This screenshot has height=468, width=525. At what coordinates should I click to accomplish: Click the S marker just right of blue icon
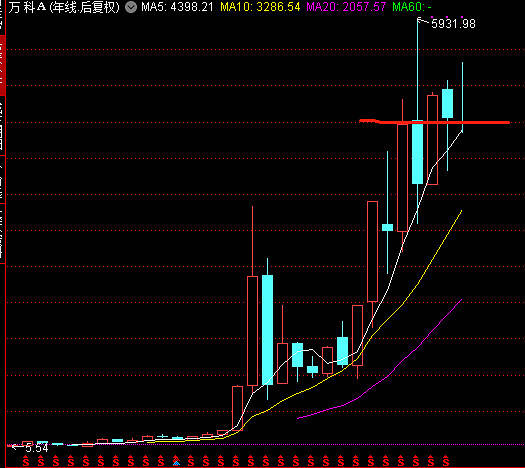[x=191, y=461]
